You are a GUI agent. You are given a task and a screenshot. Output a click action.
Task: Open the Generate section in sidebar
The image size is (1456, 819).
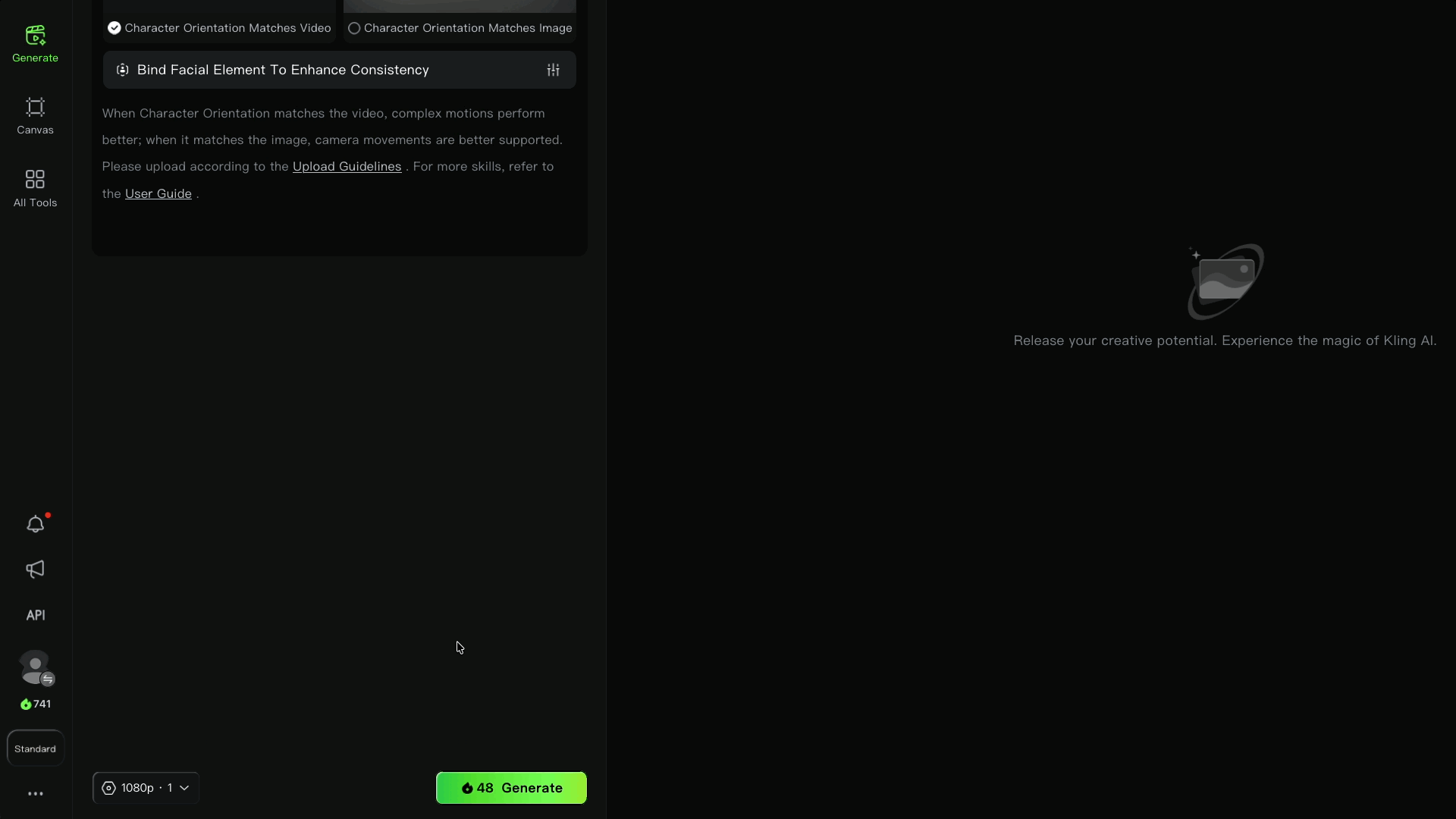[35, 44]
